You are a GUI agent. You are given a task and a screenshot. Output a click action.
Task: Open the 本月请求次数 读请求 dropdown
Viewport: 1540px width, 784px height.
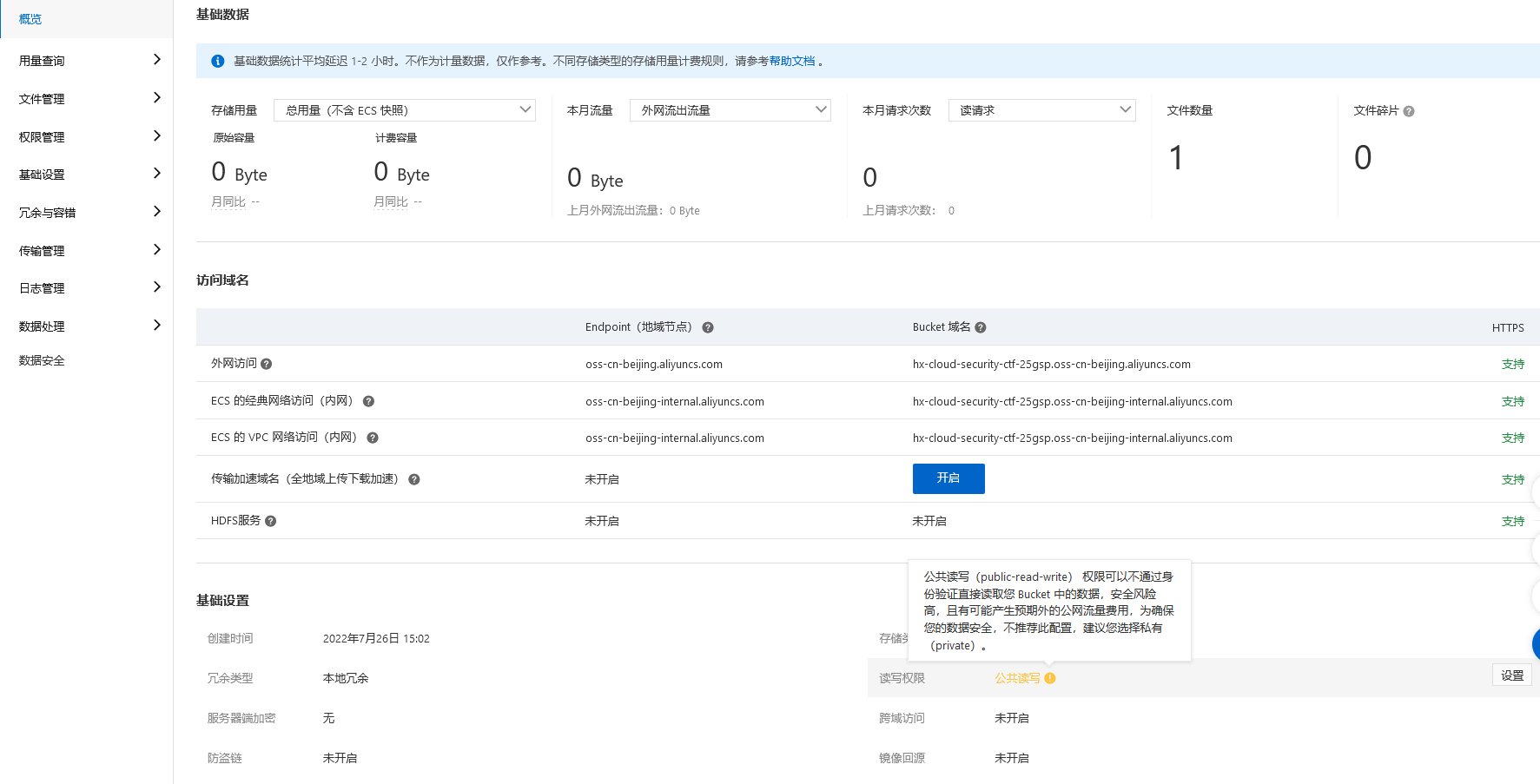(x=1042, y=110)
